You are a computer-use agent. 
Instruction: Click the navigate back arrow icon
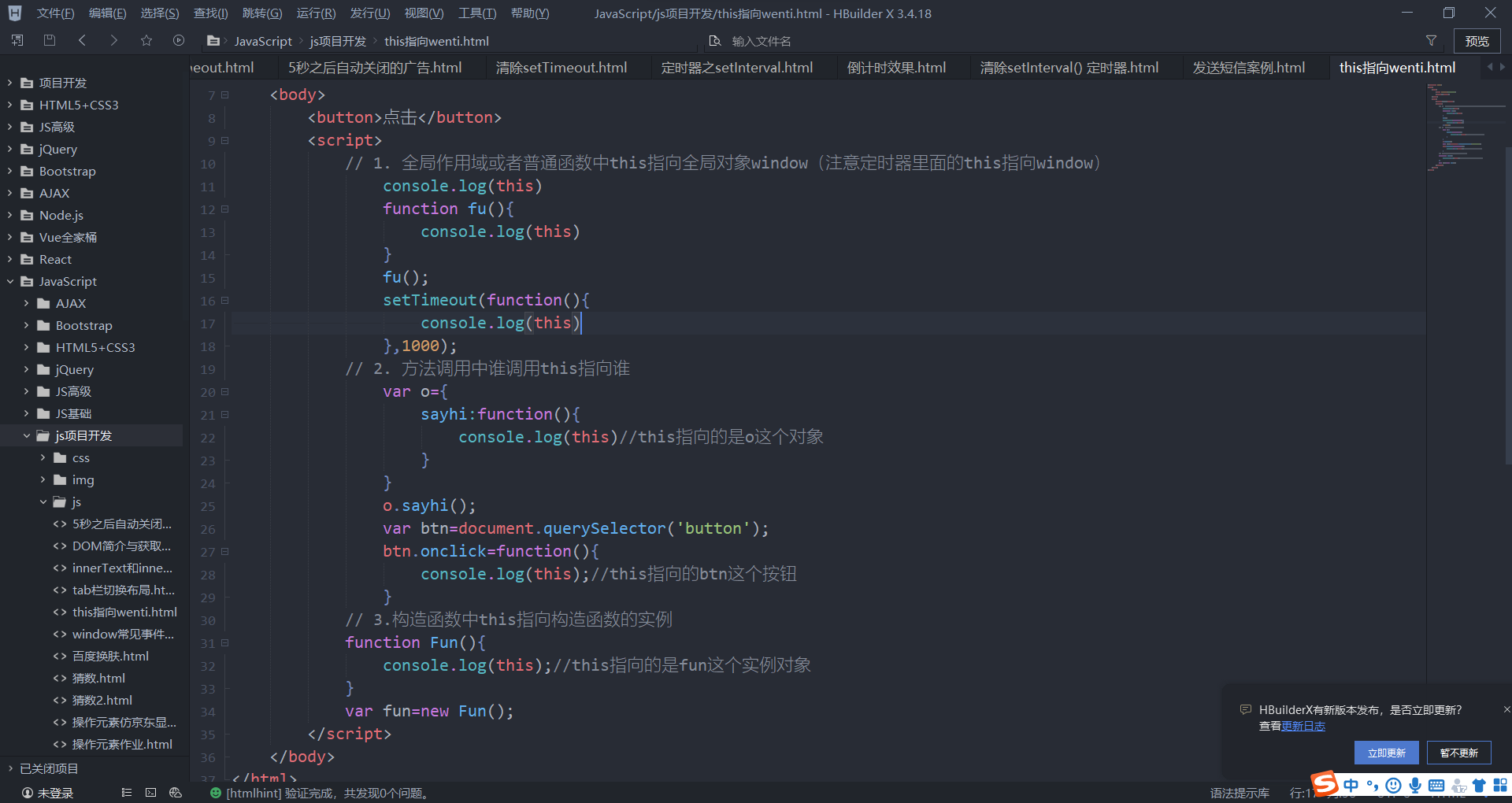[82, 40]
